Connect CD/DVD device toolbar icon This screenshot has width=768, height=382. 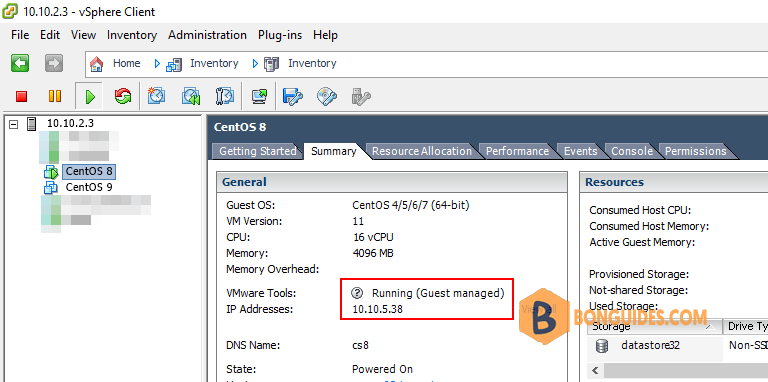pyautogui.click(x=327, y=96)
